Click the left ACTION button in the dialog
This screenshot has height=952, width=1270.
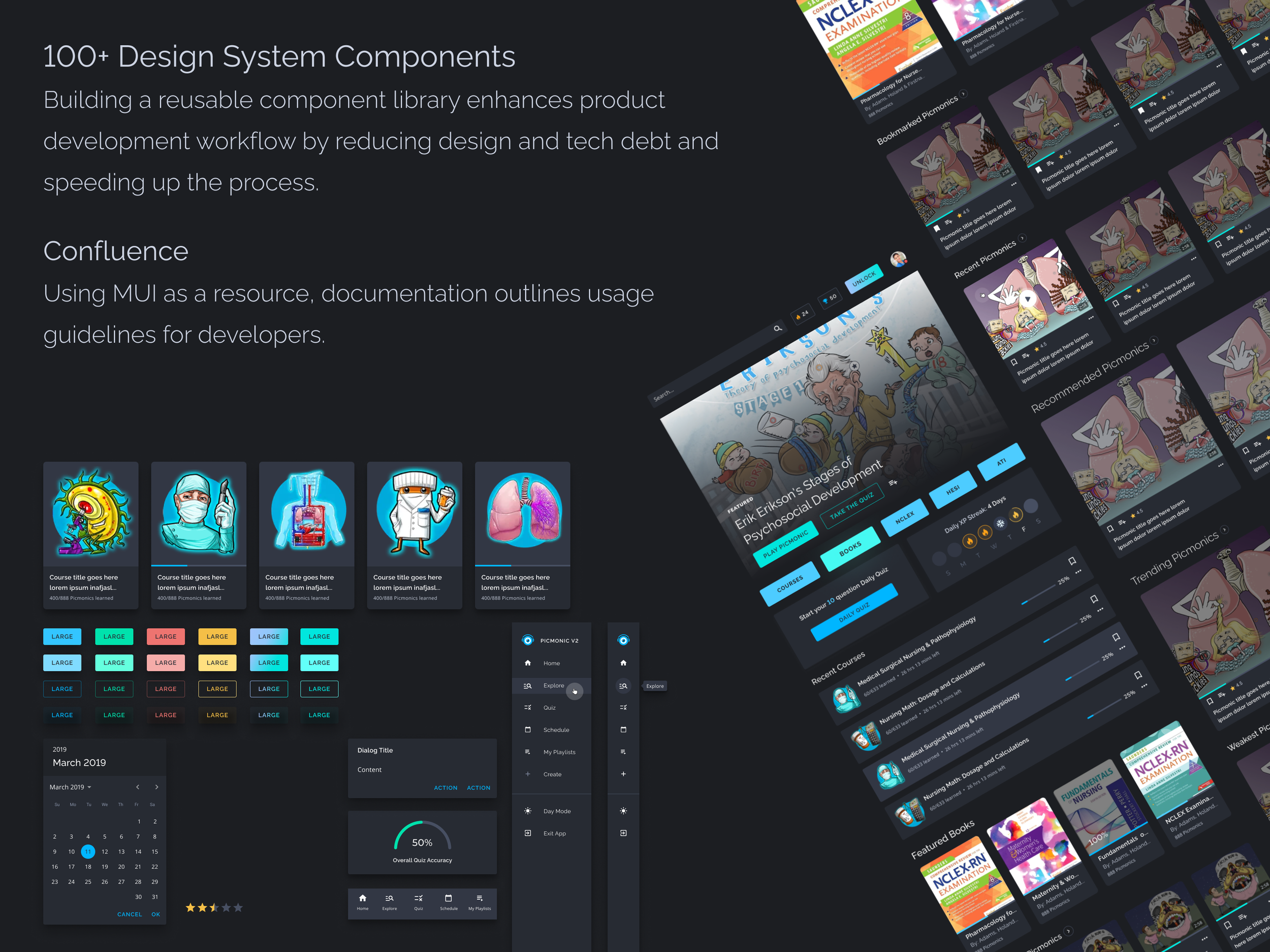[x=446, y=788]
